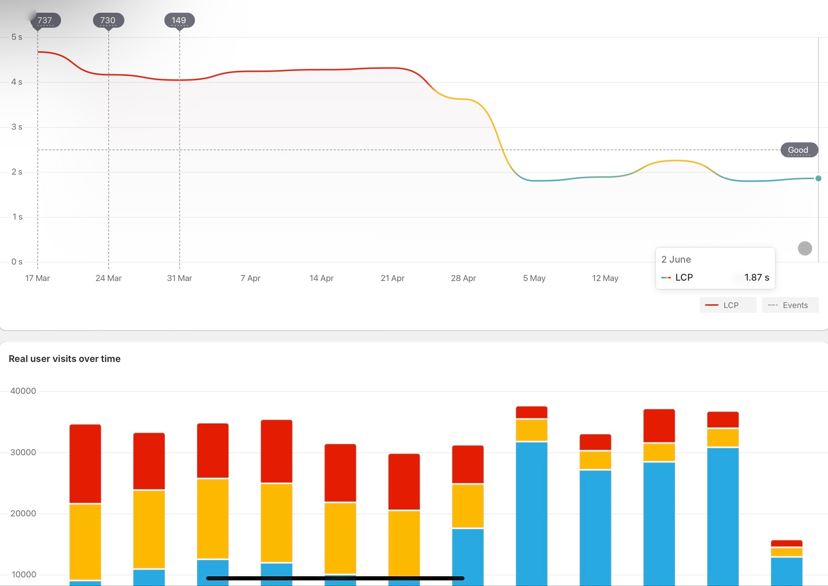Click the 149 event marker badge
828x586 pixels.
point(178,19)
